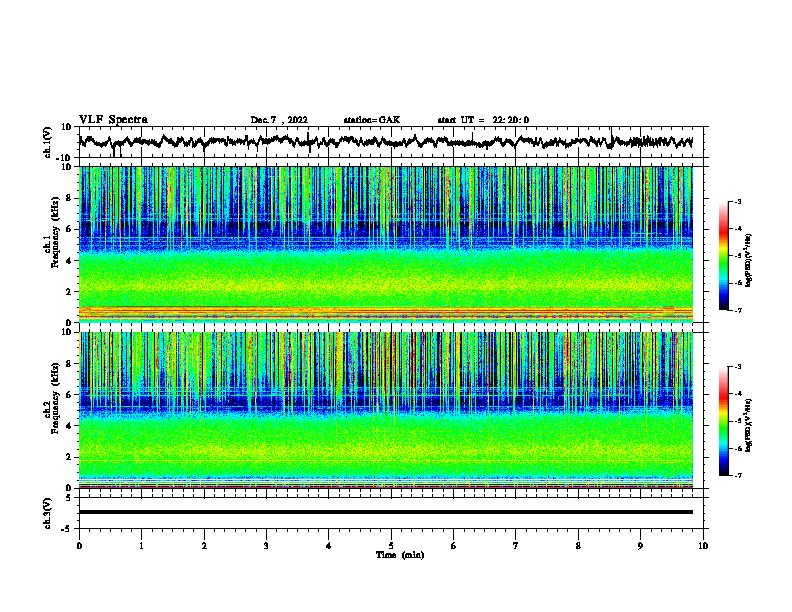Click time tick label "6" on bottom axis

454,546
